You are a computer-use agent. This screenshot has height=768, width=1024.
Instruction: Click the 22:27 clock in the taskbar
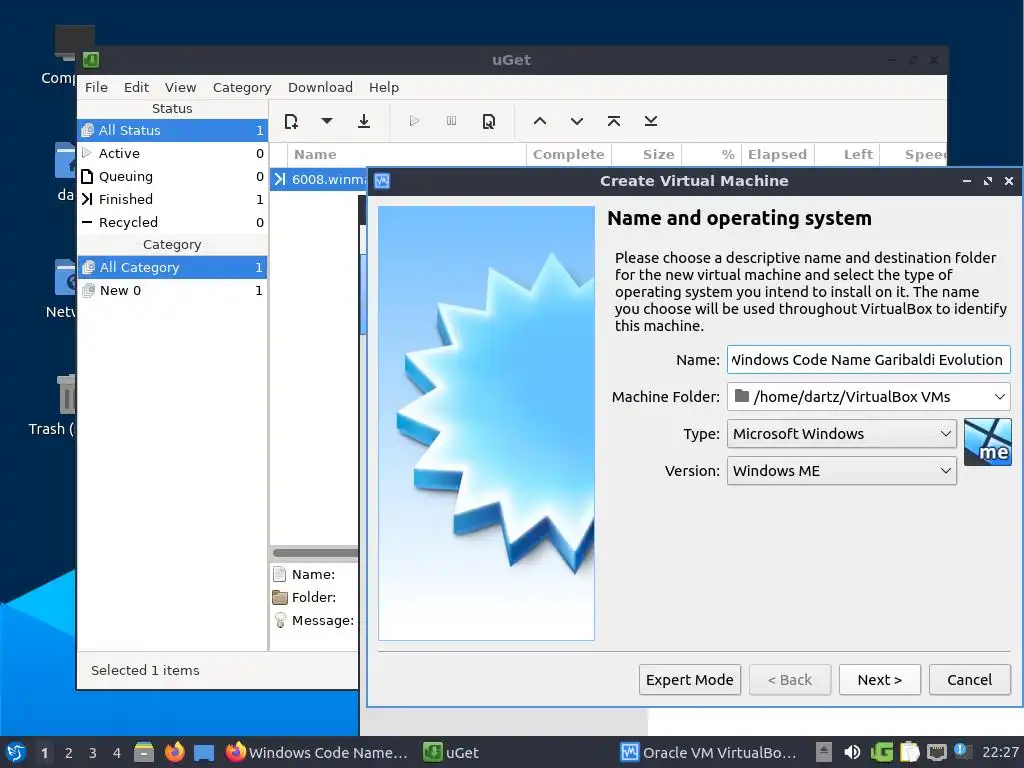tap(1000, 752)
